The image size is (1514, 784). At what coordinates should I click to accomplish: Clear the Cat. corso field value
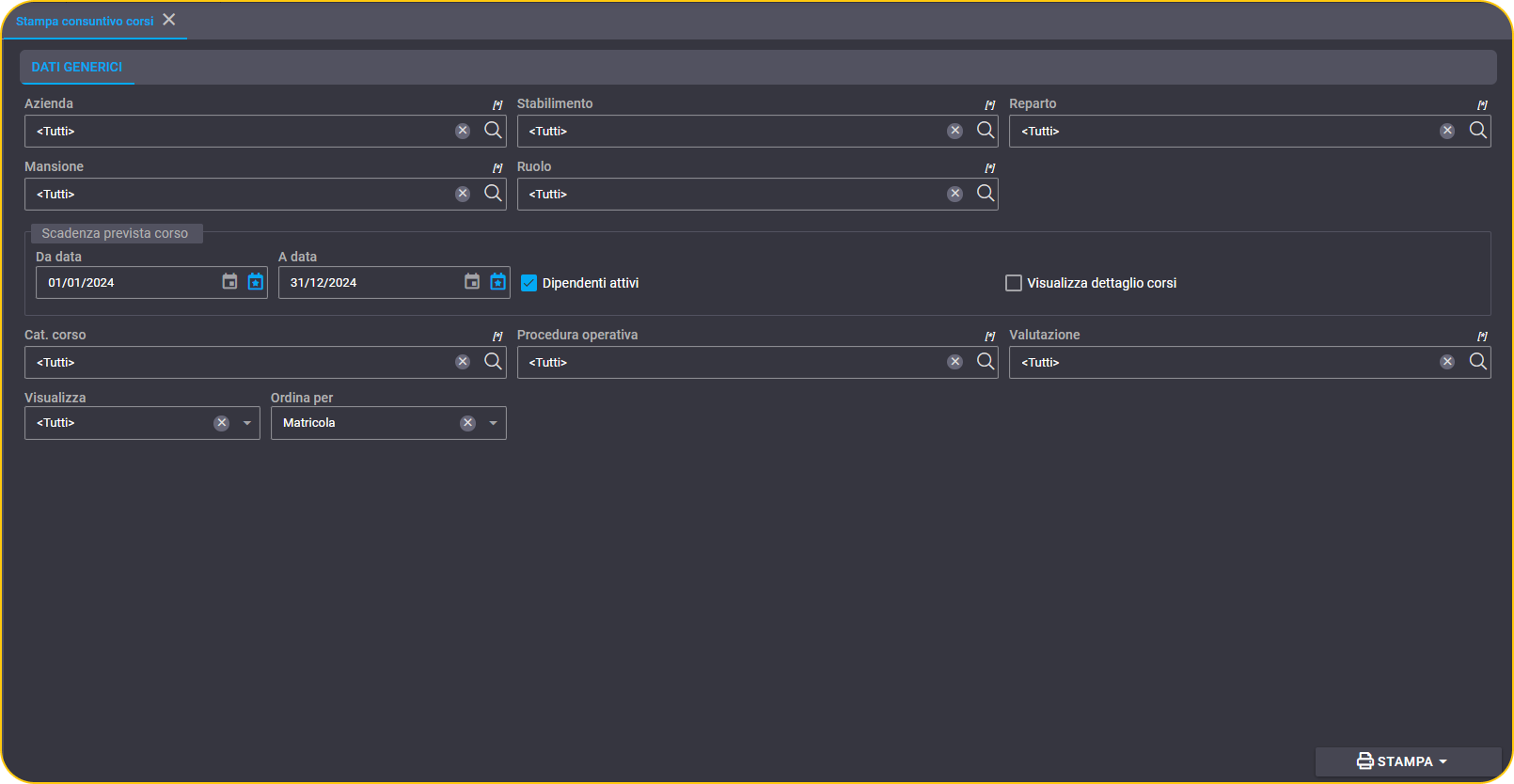[463, 362]
